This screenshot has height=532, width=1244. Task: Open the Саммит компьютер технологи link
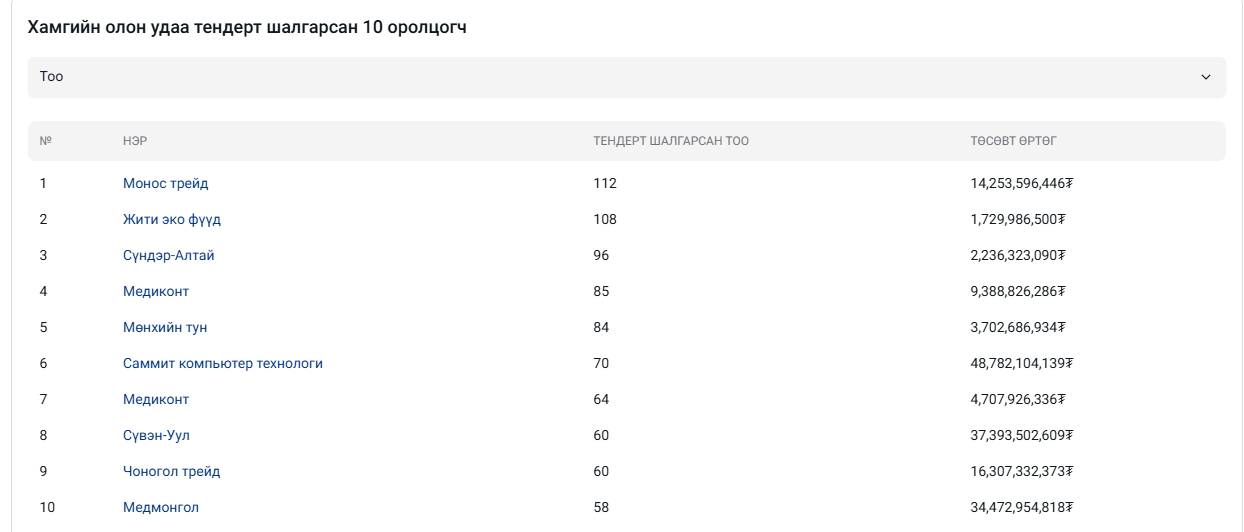tap(222, 364)
